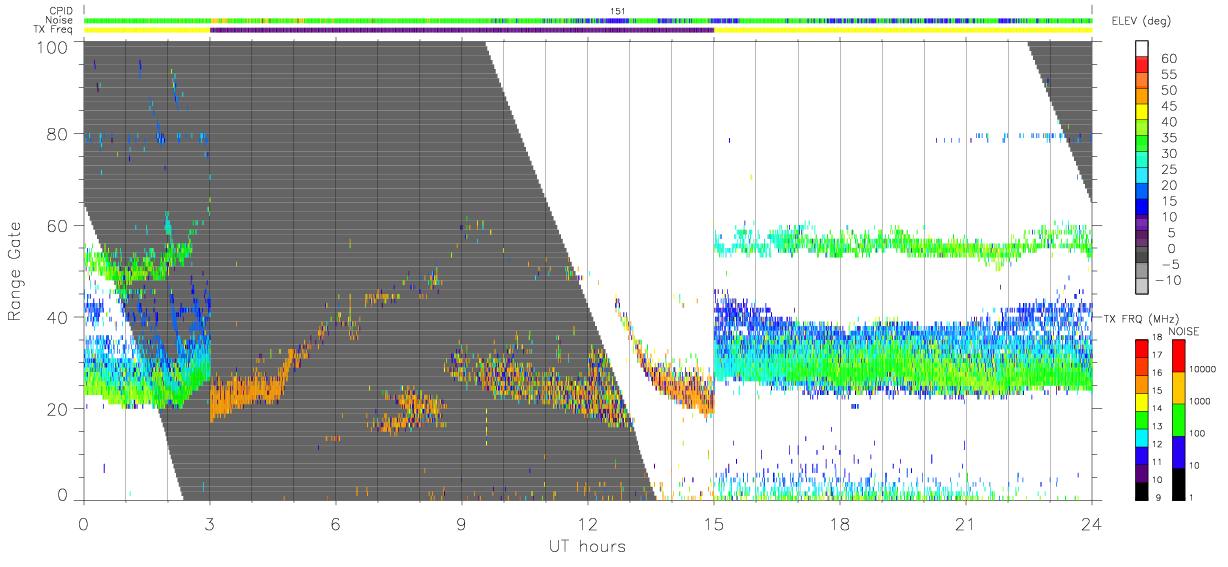Click x-axis tick label 6
1228x567 pixels.
pyautogui.click(x=336, y=523)
